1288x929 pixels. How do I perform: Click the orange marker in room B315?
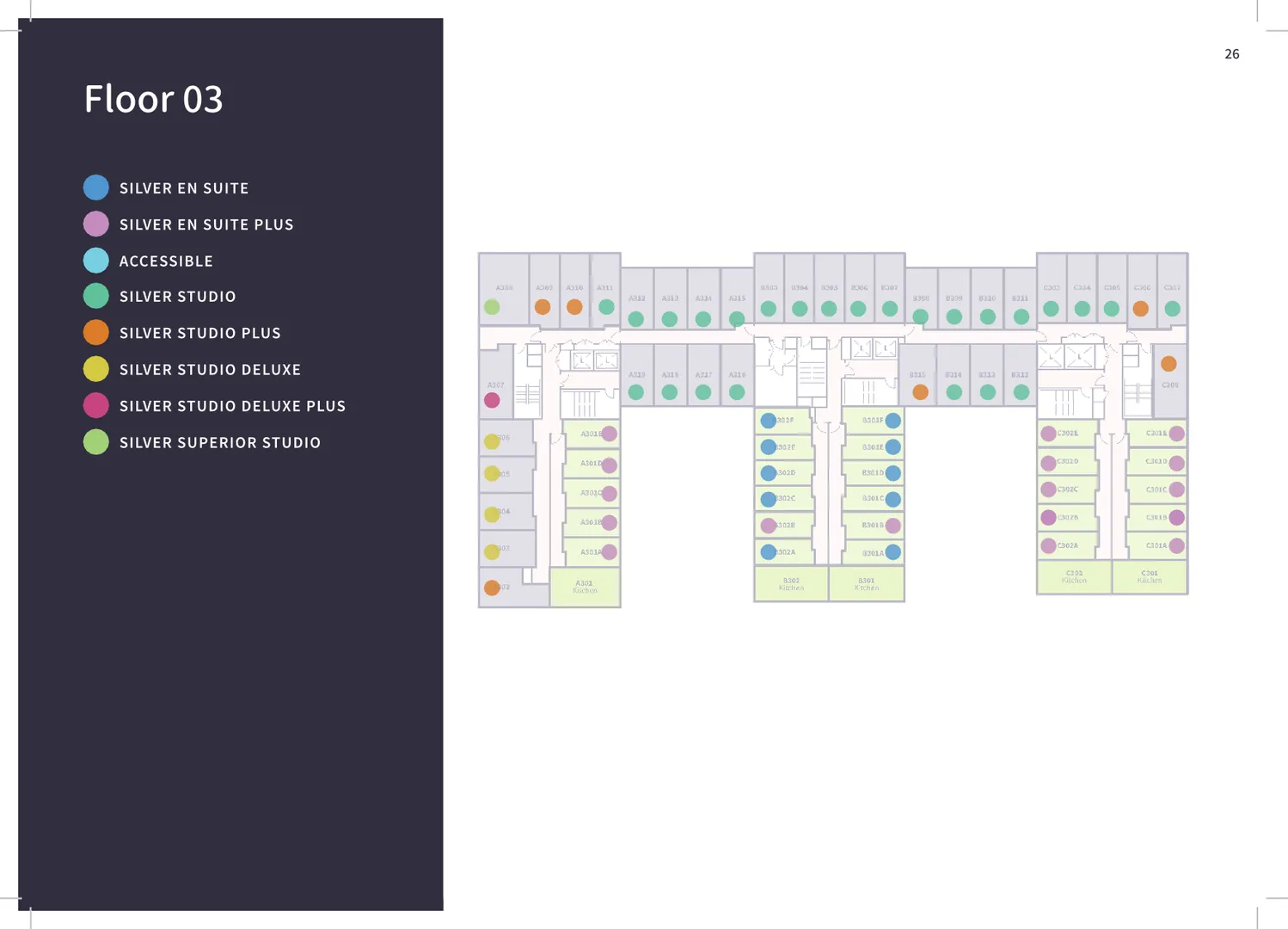pos(920,392)
